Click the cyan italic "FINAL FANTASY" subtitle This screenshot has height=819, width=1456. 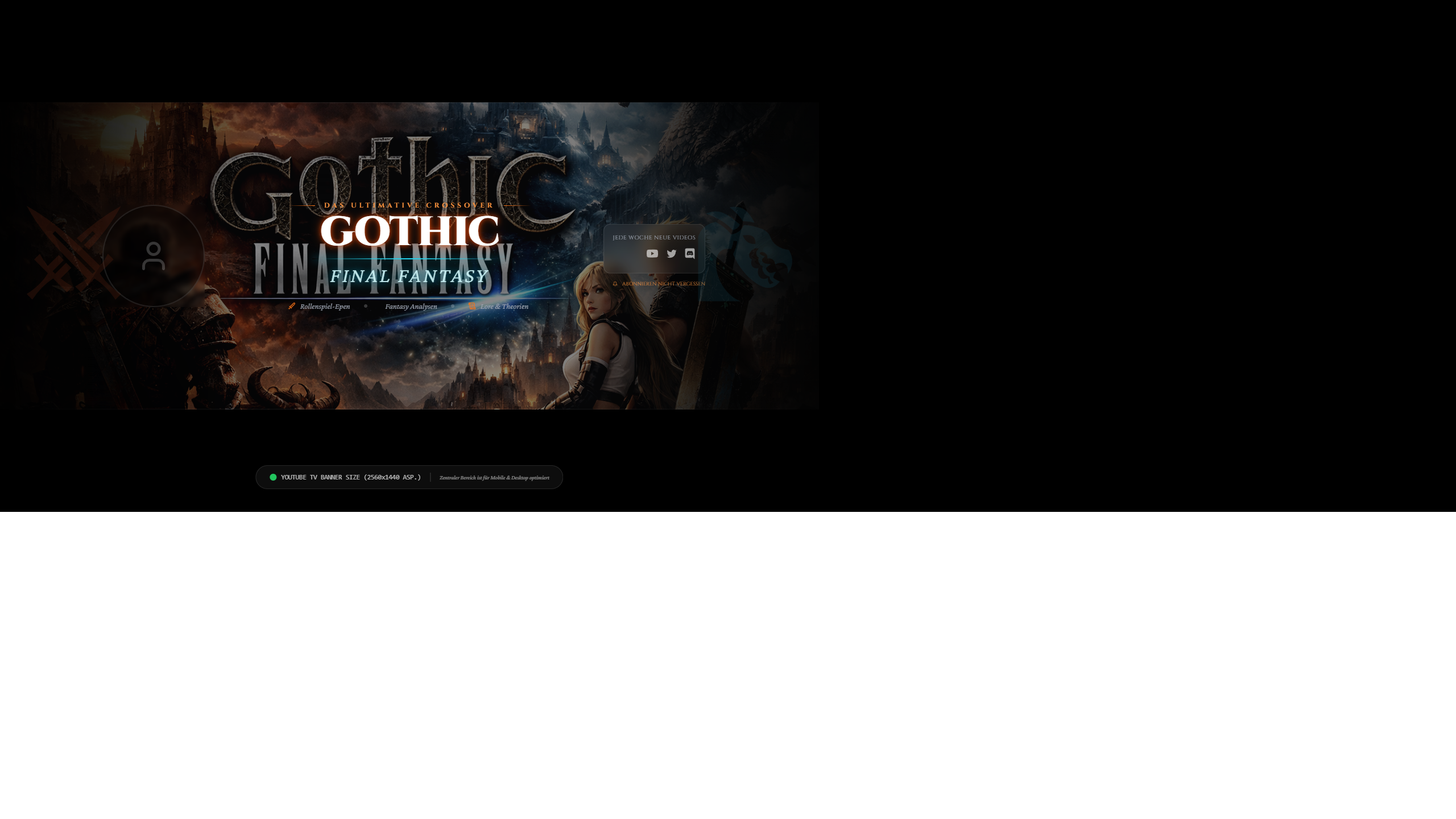click(409, 276)
